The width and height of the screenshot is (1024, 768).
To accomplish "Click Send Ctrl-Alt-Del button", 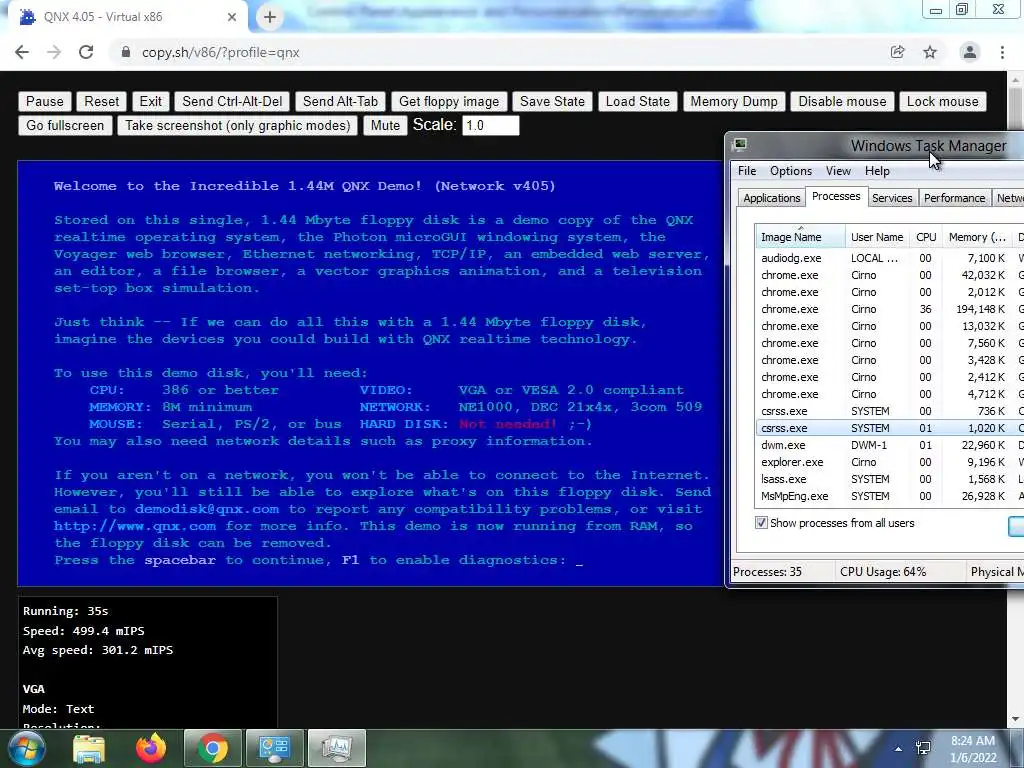I will [x=232, y=102].
